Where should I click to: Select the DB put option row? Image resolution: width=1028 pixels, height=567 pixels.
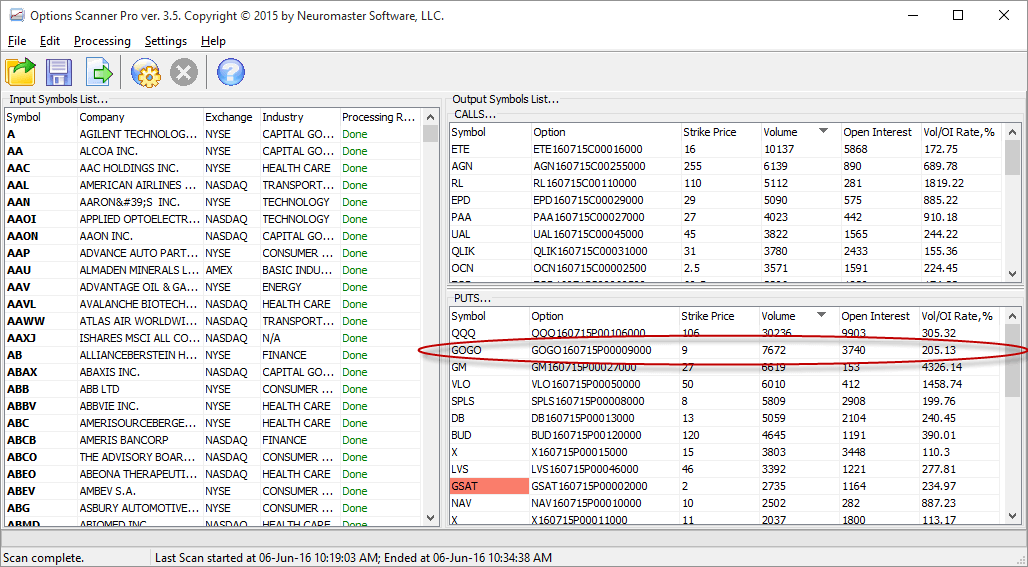[725, 419]
